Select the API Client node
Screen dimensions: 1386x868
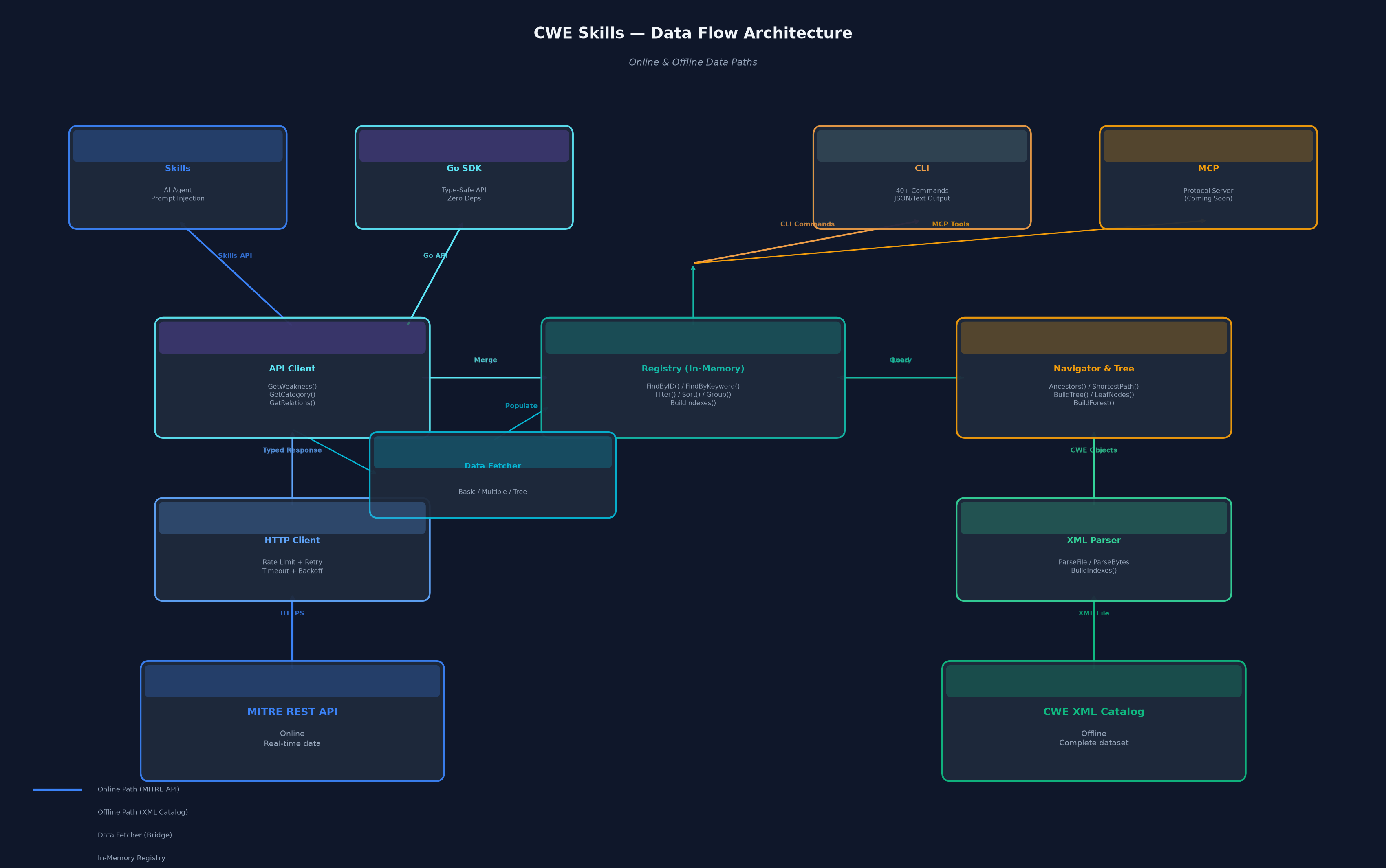point(292,378)
